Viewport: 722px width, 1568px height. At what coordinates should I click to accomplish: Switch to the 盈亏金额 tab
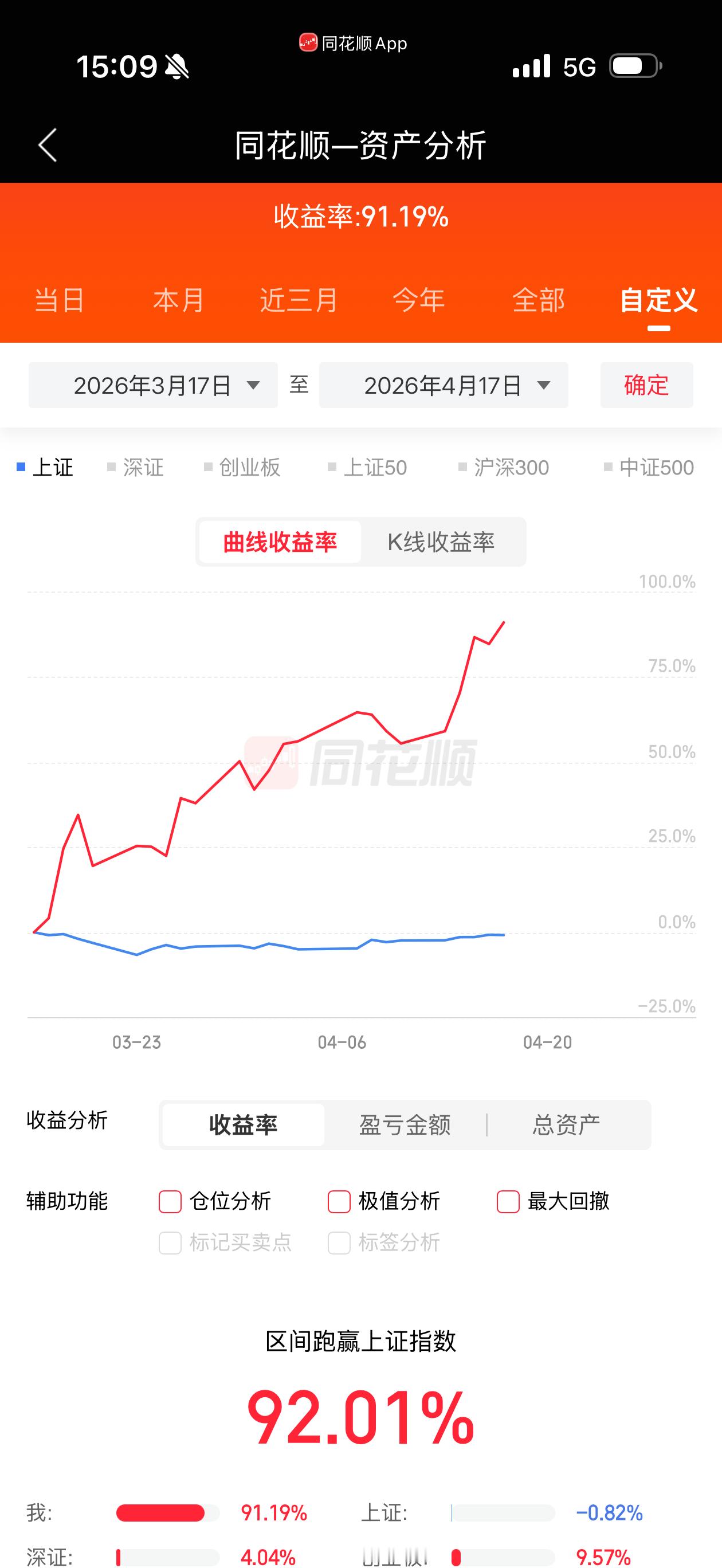(405, 1124)
